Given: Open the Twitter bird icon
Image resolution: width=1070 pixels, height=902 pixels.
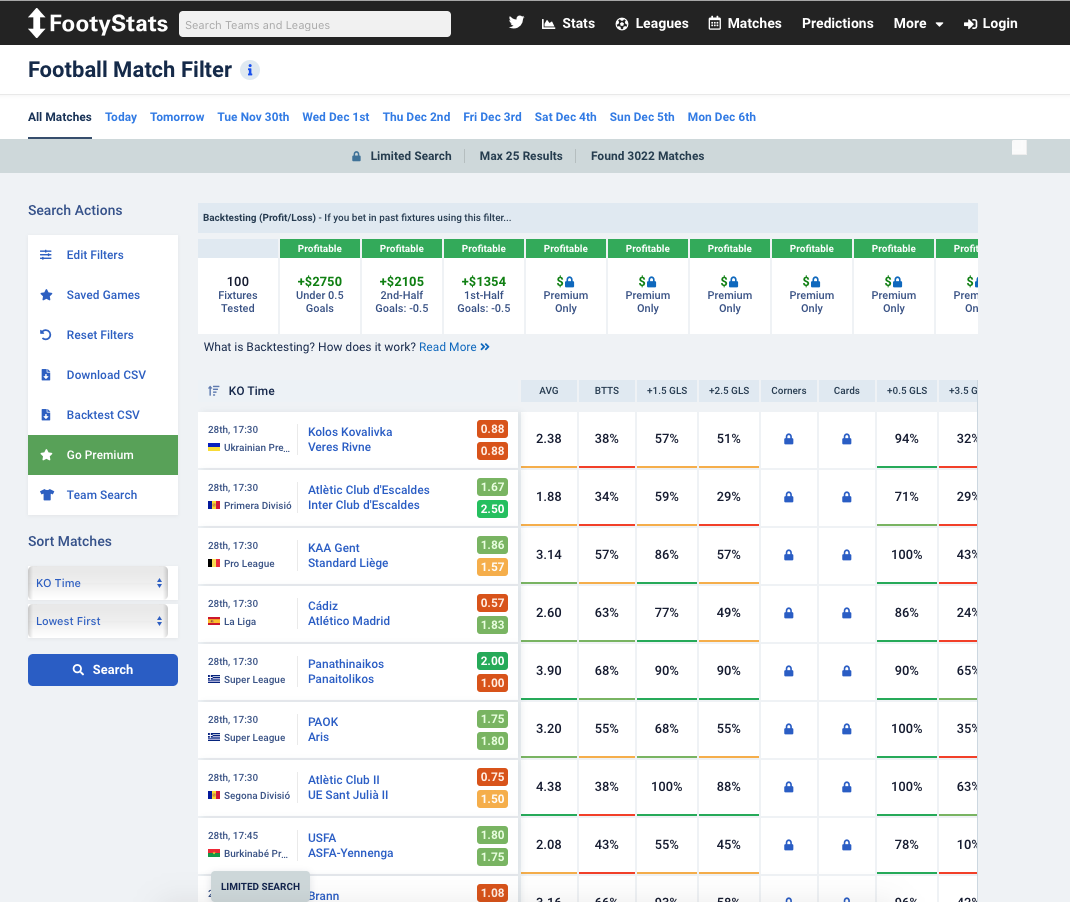Looking at the screenshot, I should [x=517, y=23].
